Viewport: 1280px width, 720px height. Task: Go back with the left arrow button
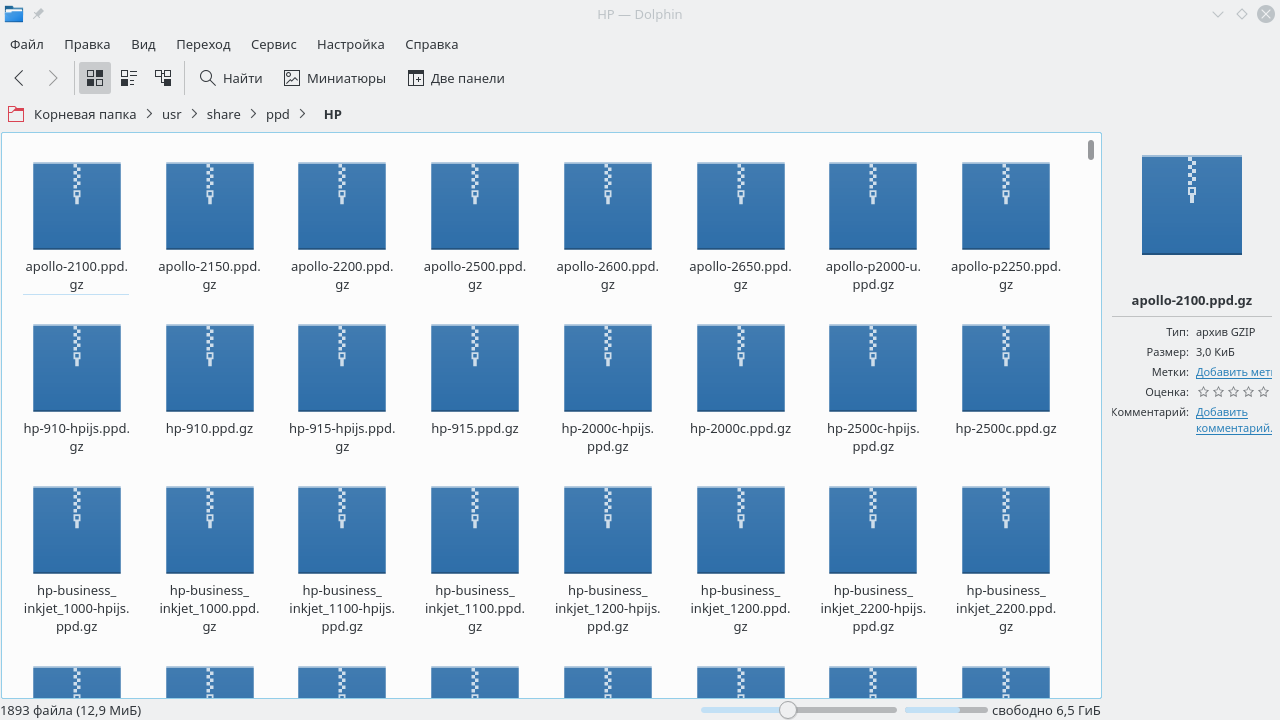(x=19, y=78)
